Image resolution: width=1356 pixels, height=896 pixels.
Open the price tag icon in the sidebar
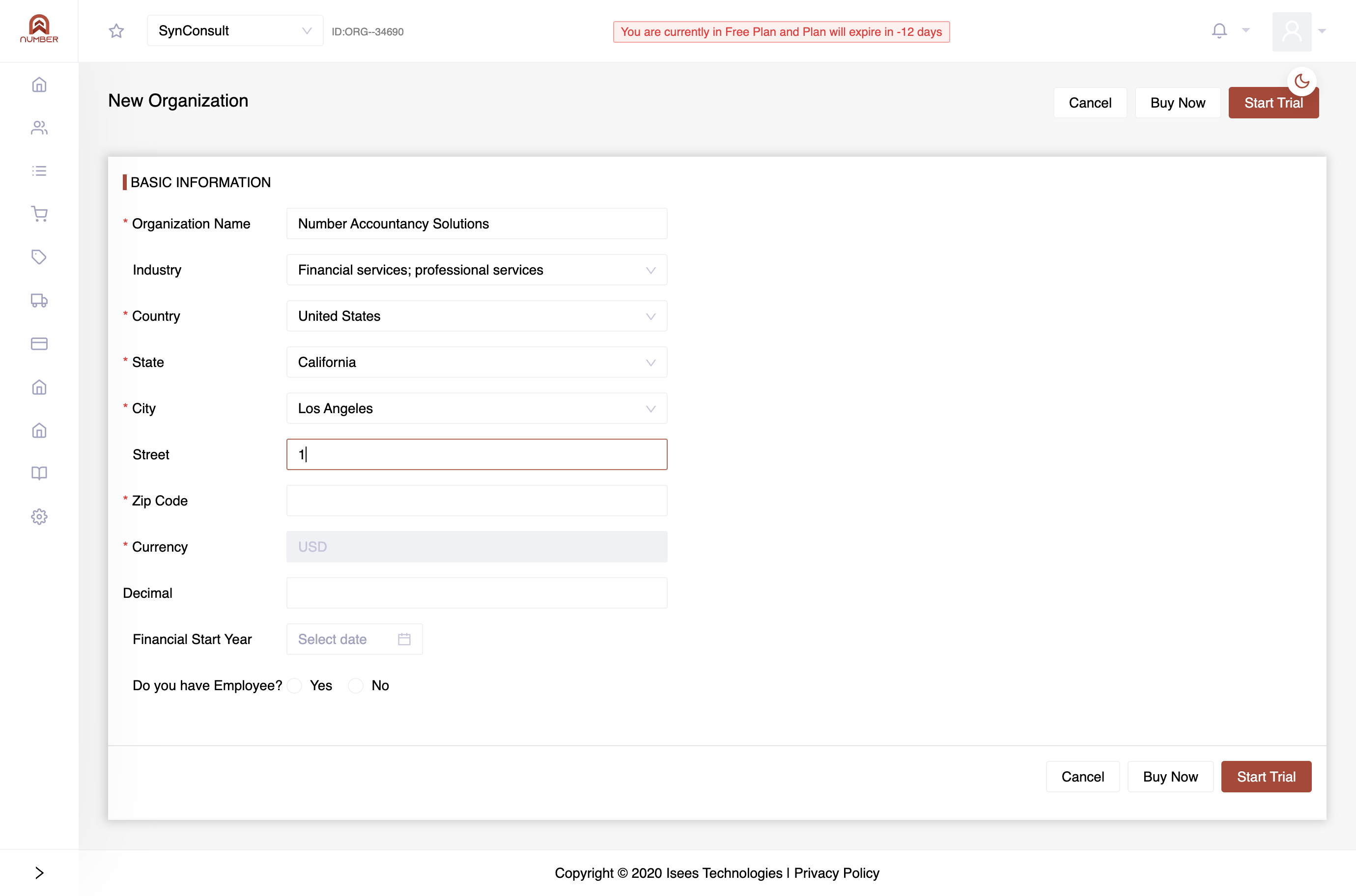point(39,257)
